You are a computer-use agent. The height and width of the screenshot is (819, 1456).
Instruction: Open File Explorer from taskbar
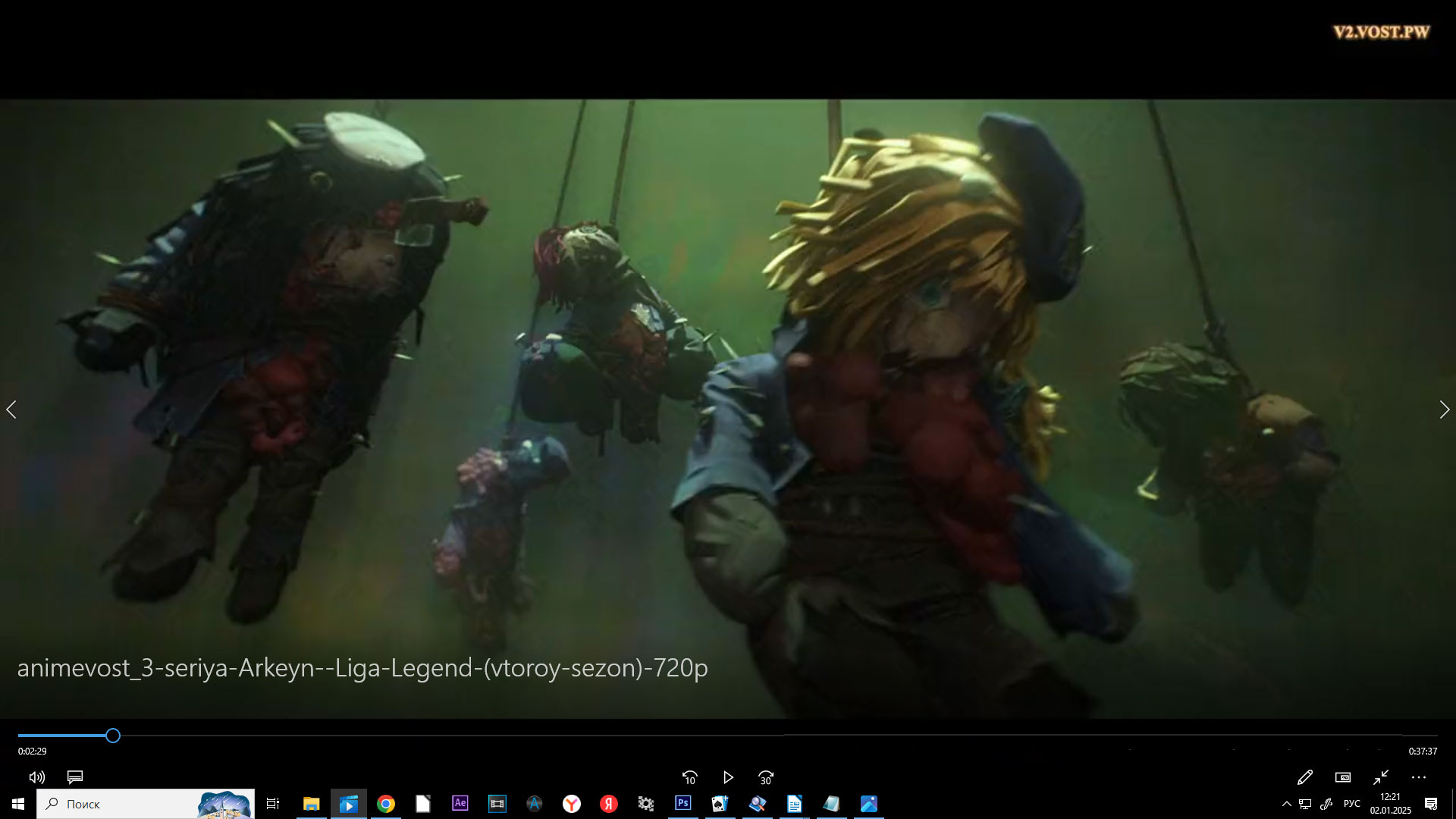click(x=311, y=804)
